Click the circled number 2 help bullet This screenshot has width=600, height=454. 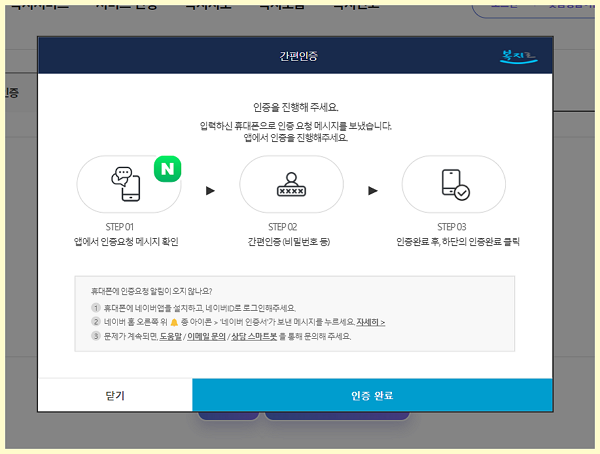tap(96, 322)
